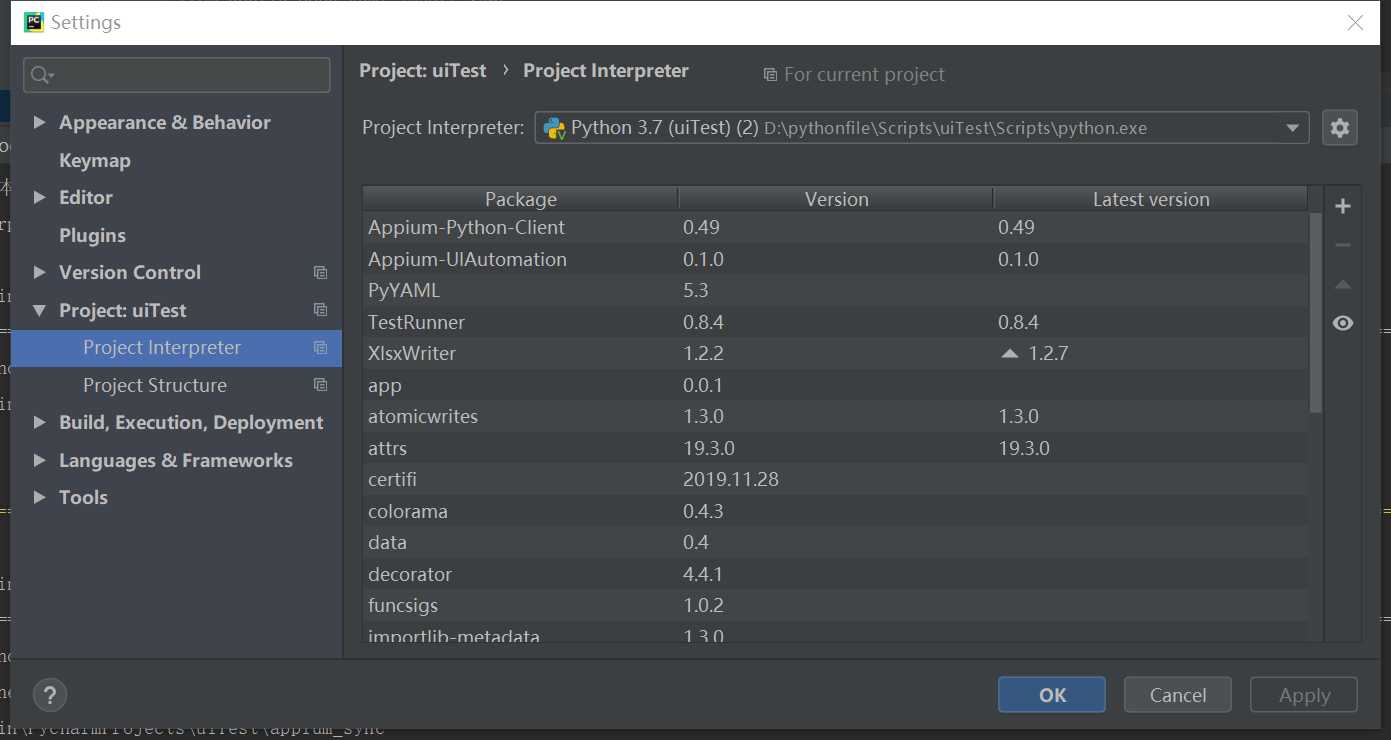This screenshot has width=1391, height=740.
Task: Click the Project Interpreter breadcrumb title
Action: pyautogui.click(x=606, y=71)
